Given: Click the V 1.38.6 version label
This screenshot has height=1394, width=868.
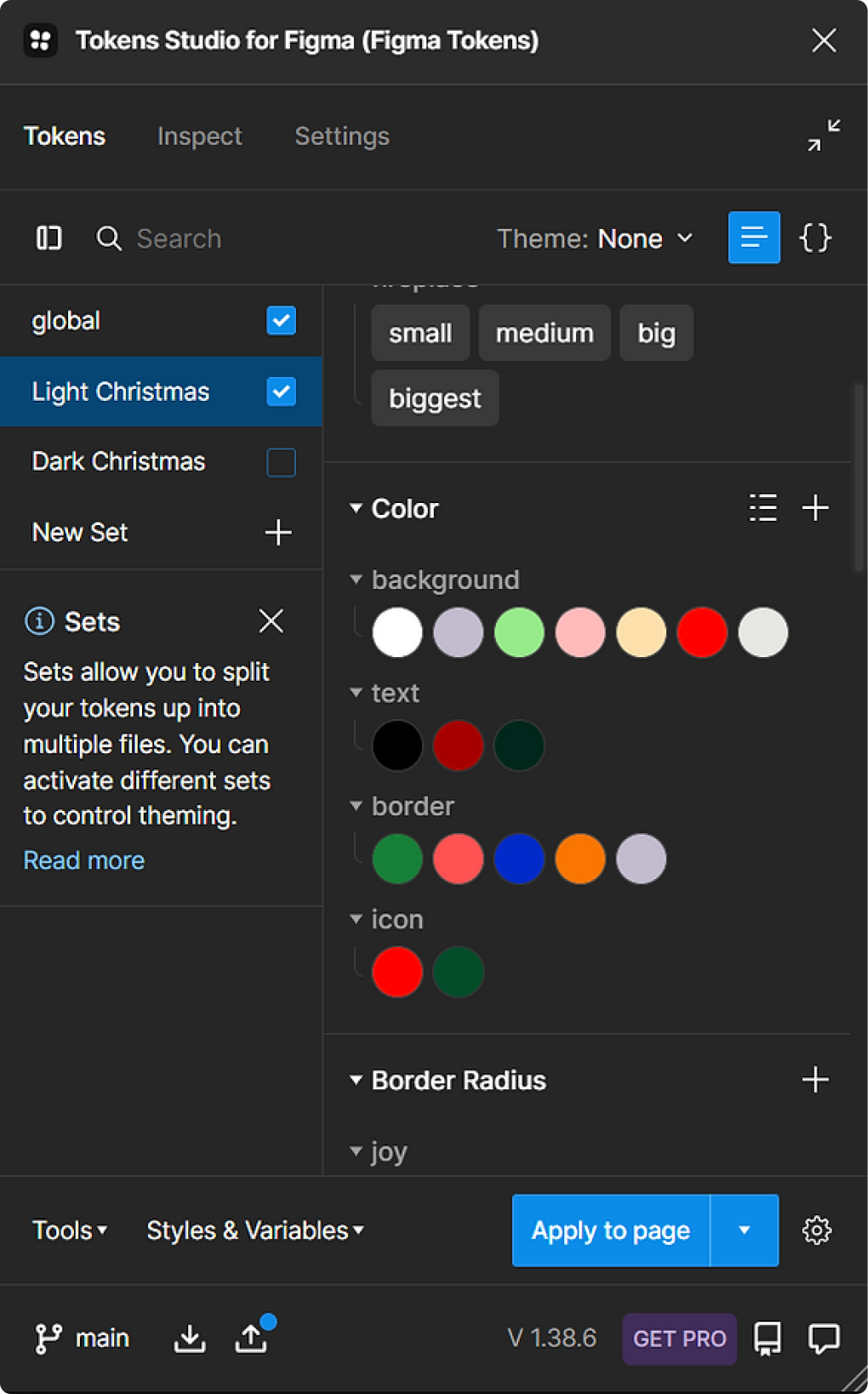Looking at the screenshot, I should [552, 1339].
